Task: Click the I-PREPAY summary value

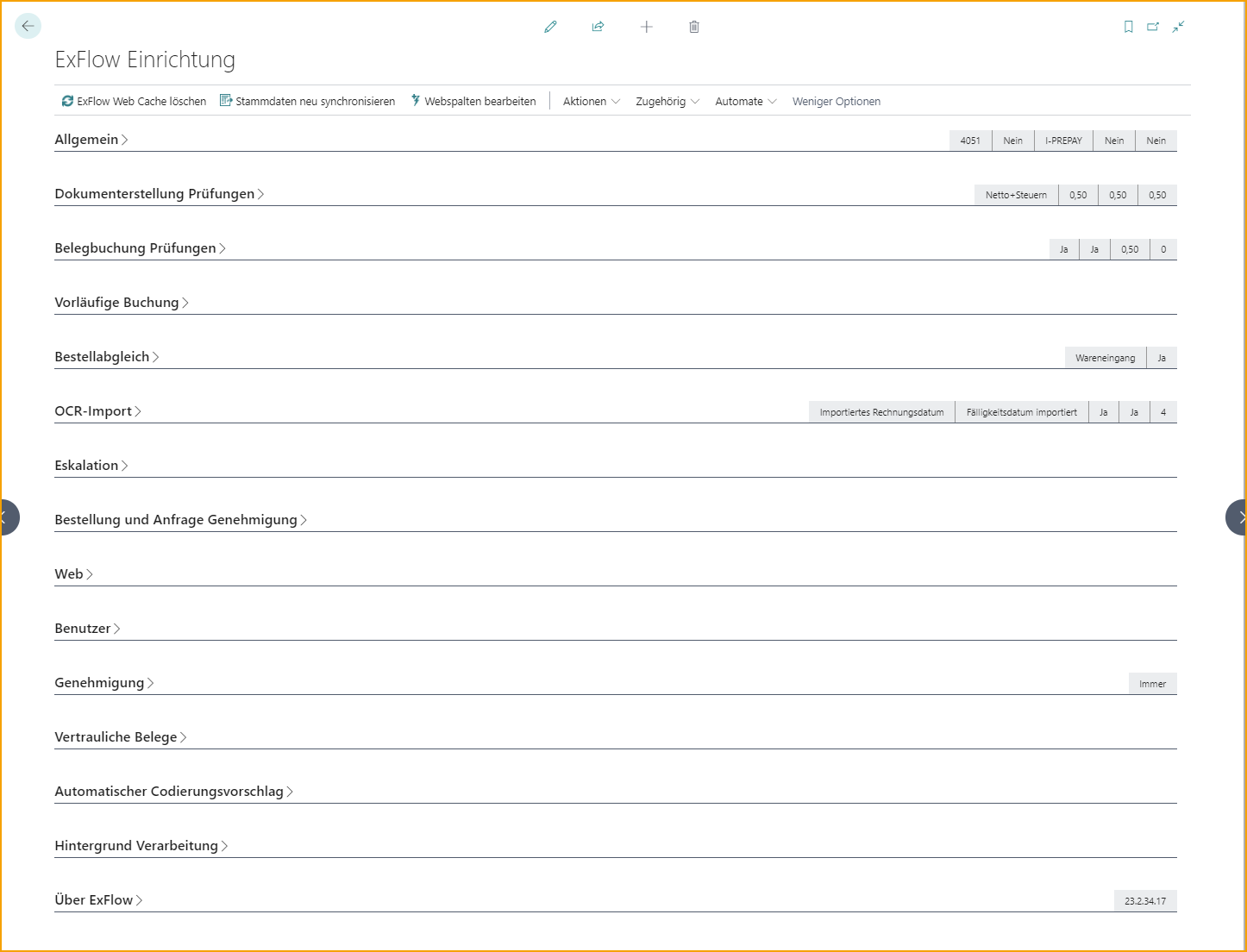Action: 1063,141
